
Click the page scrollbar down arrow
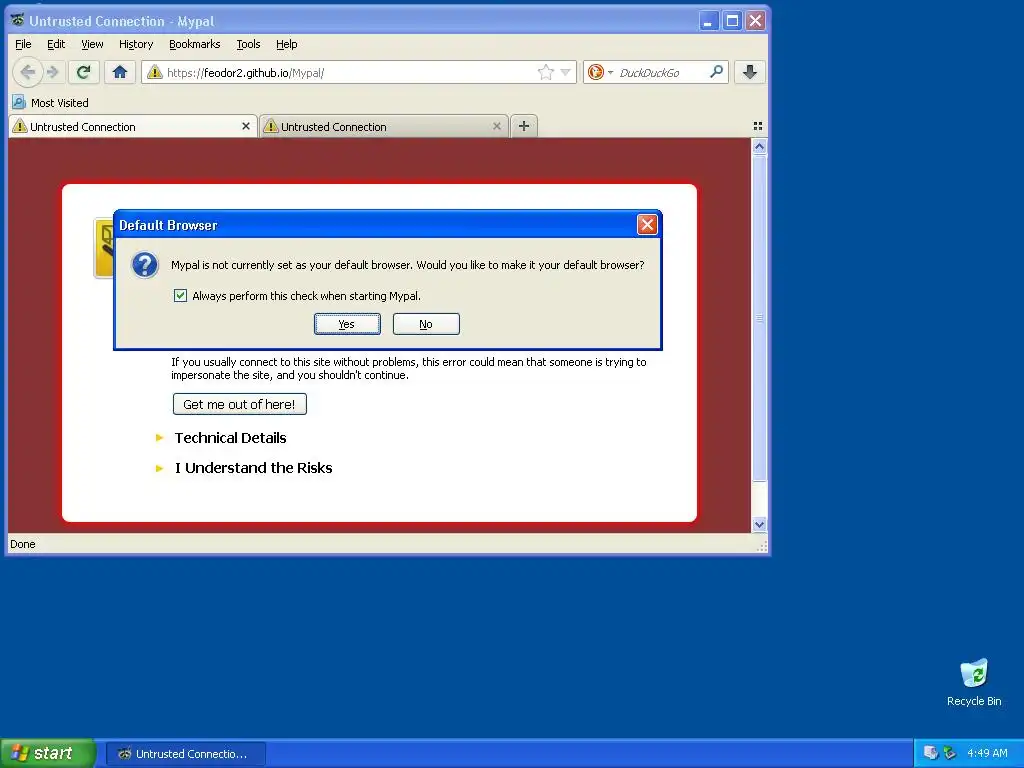759,524
